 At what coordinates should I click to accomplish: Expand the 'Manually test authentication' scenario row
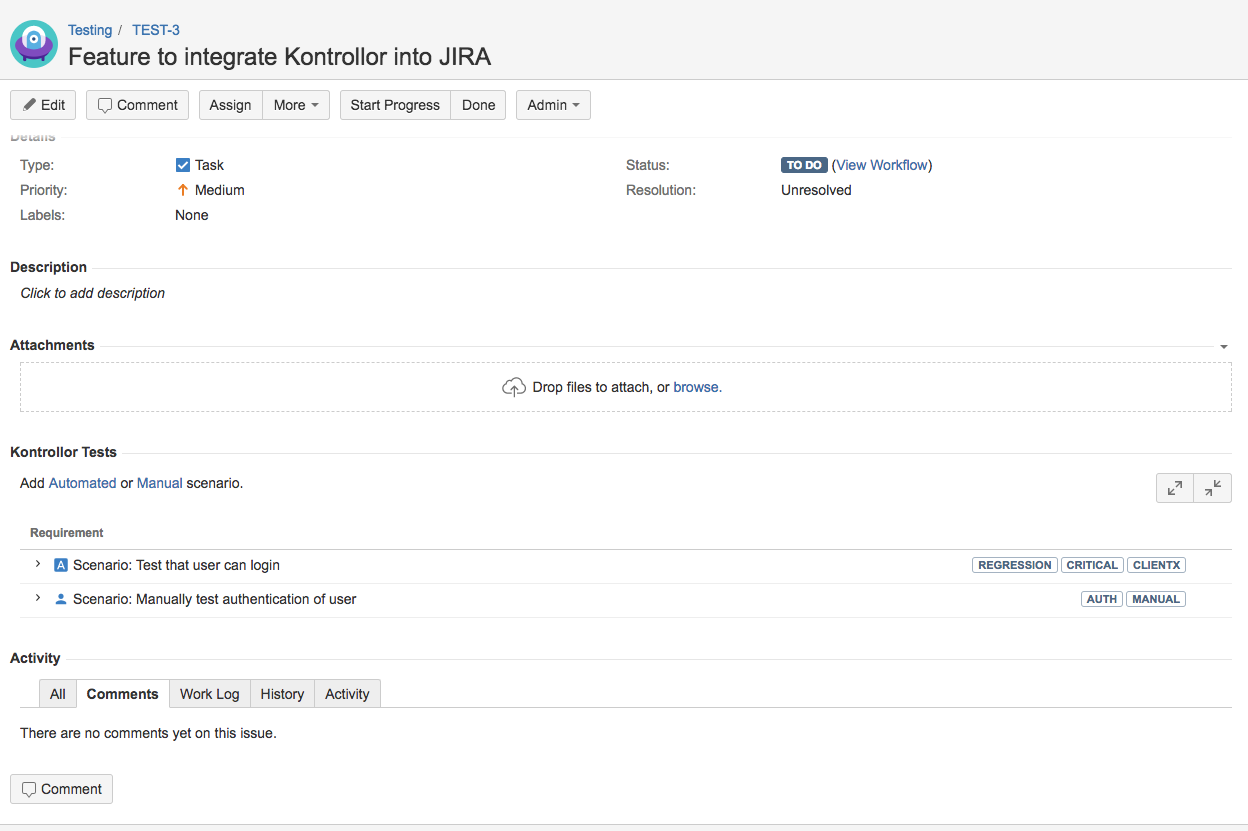click(38, 598)
